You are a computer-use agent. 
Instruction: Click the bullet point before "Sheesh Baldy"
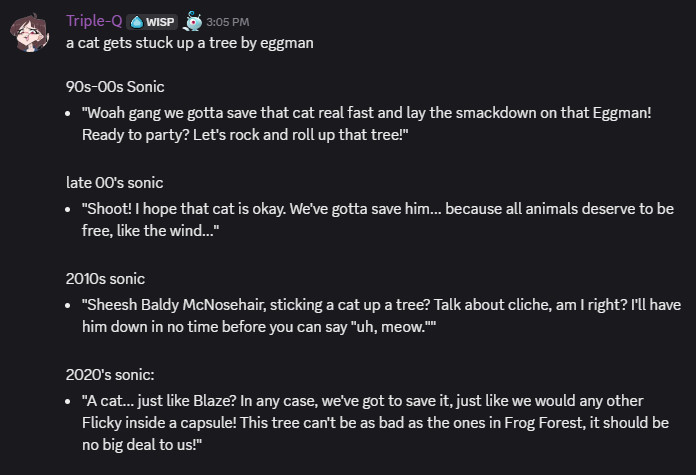[70, 304]
